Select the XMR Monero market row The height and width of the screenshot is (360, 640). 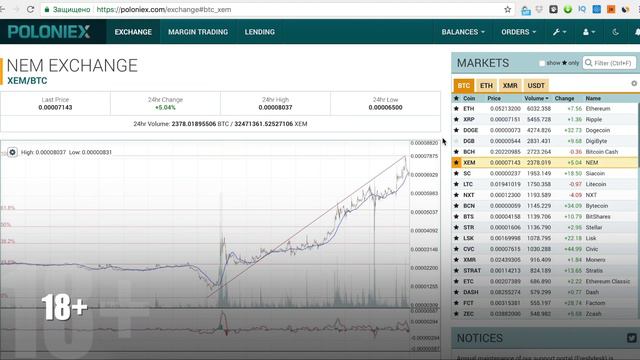pyautogui.click(x=545, y=260)
